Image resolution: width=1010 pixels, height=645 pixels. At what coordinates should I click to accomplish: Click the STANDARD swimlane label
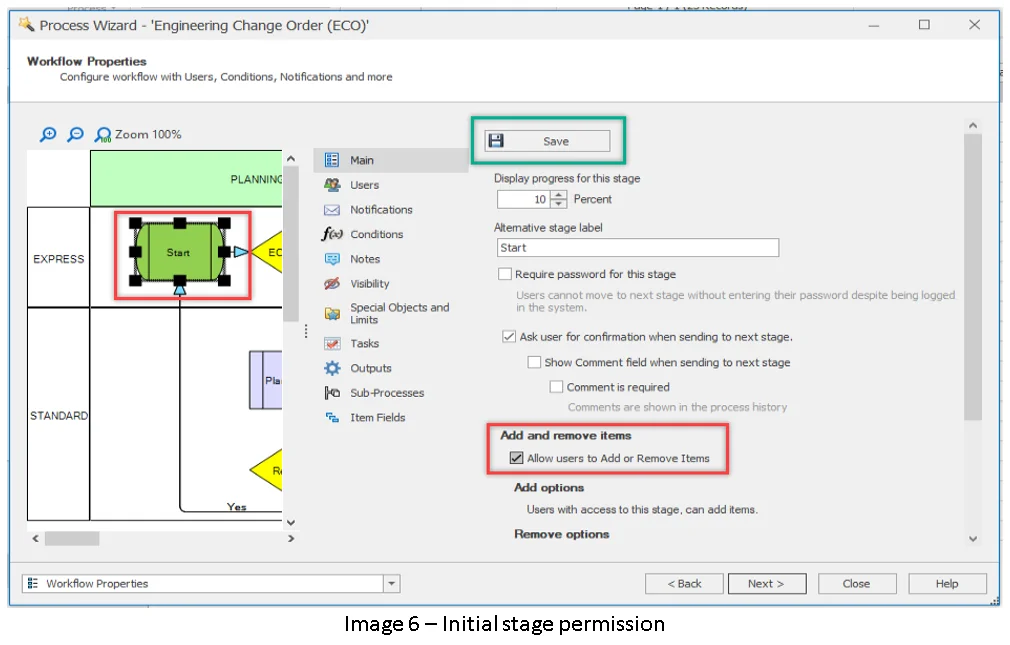point(59,416)
